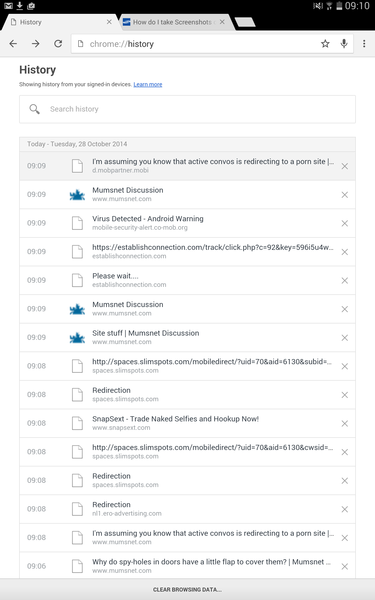Delete the establishconnection.com track/click.php entry
Viewport: 375px width, 600px height.
click(x=345, y=252)
